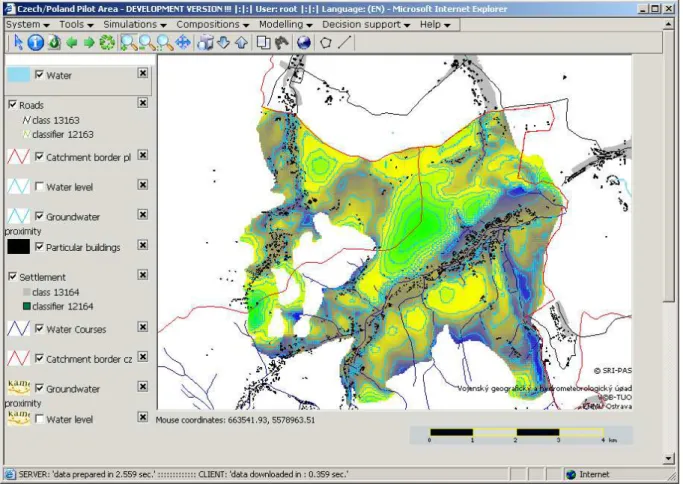Click the blue globe icon
The image size is (683, 484).
[x=304, y=43]
